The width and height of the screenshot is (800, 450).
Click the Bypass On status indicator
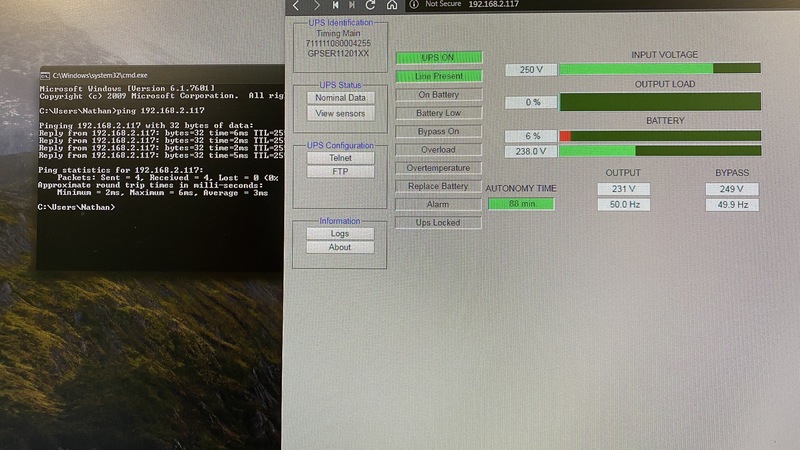439,131
